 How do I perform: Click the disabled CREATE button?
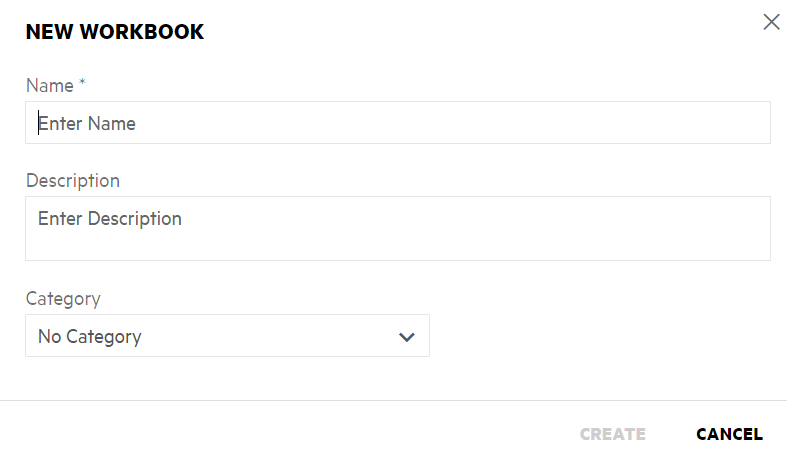click(613, 434)
